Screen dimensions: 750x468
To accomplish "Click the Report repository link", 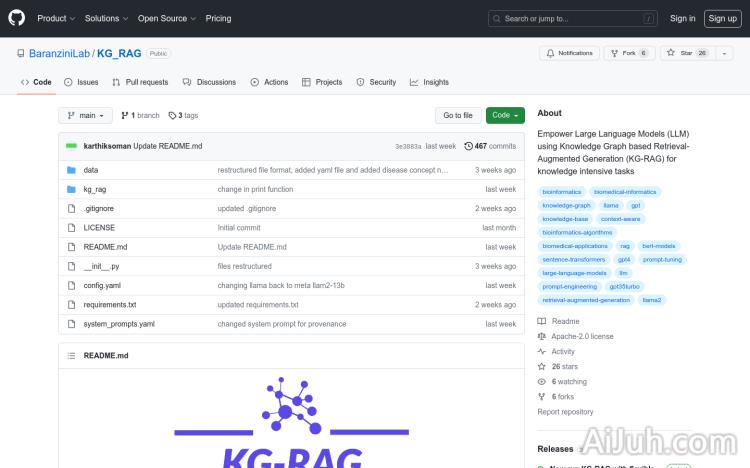I will point(565,412).
